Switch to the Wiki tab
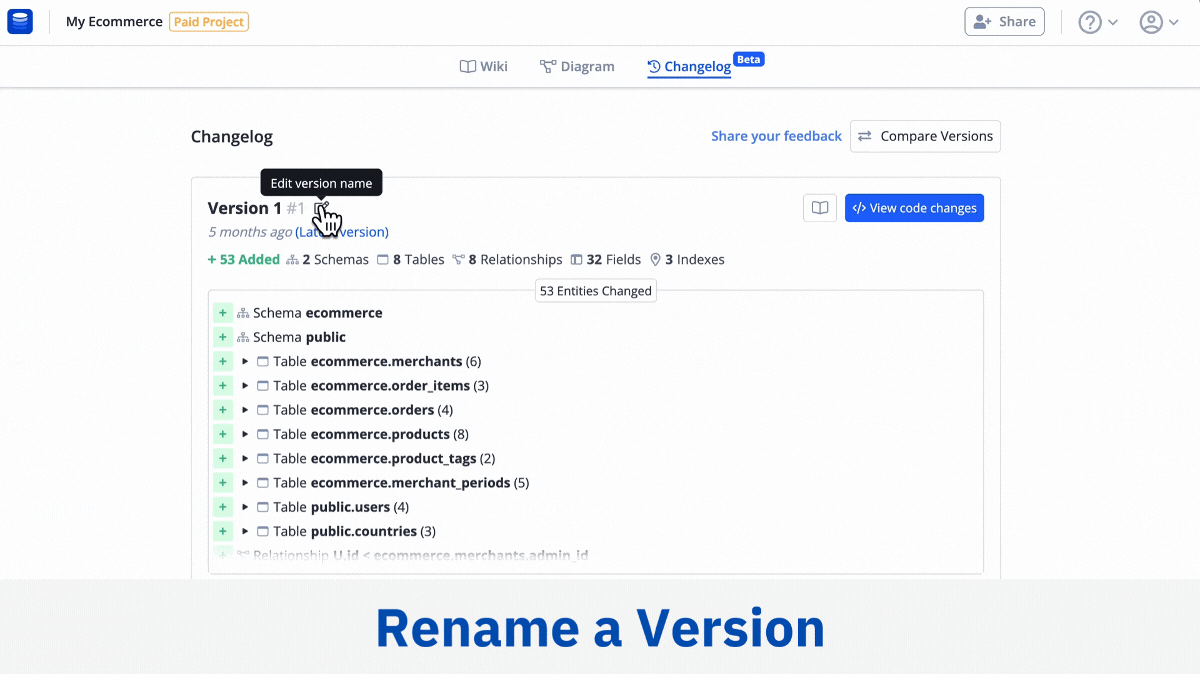Image resolution: width=1200 pixels, height=674 pixels. [484, 67]
